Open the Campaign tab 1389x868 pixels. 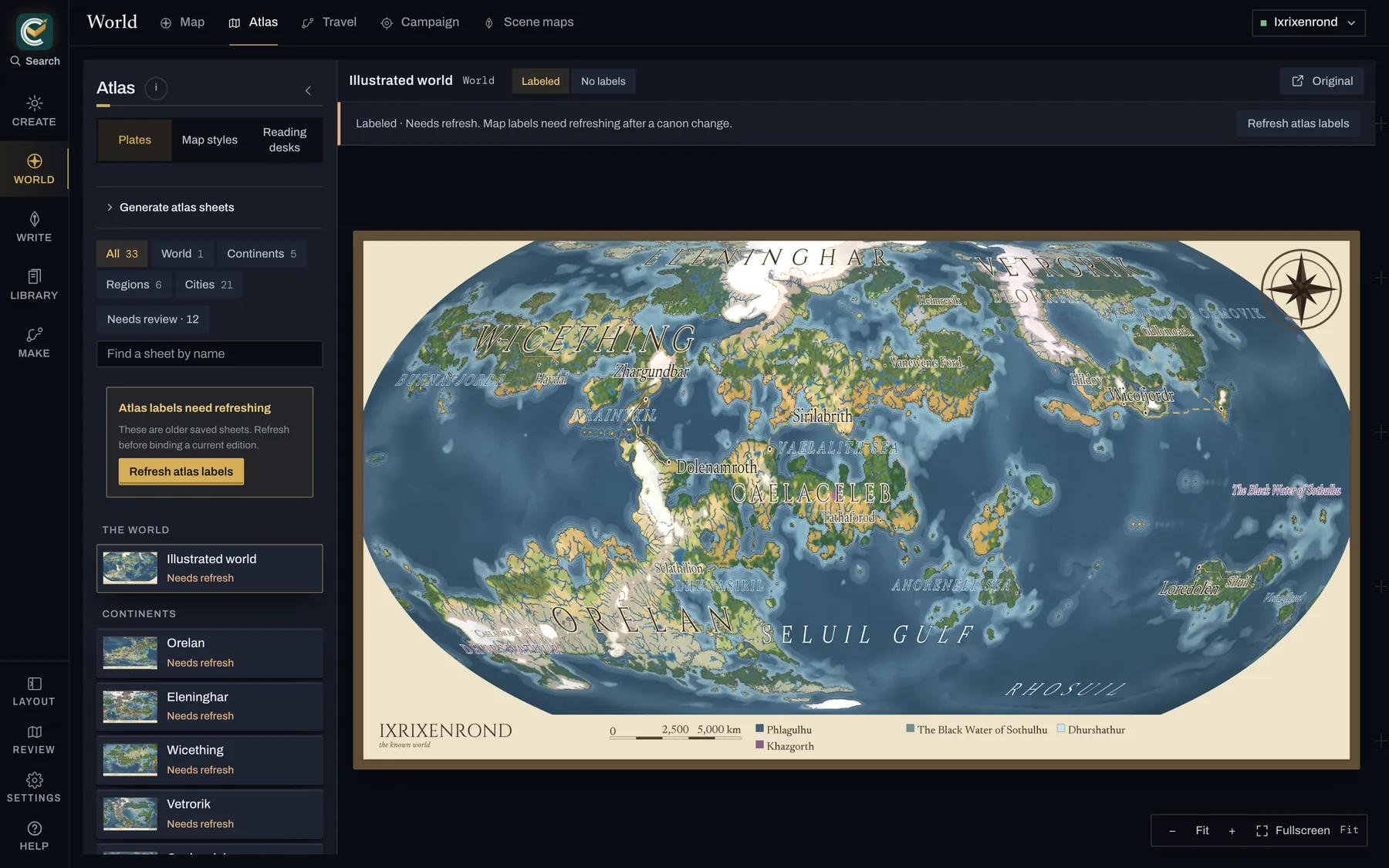(420, 22)
